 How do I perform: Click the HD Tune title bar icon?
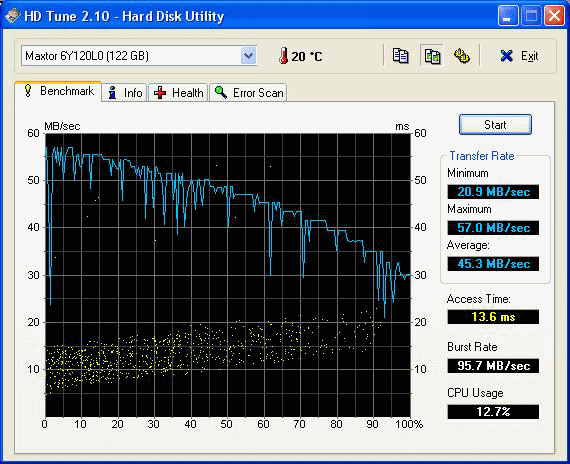(12, 16)
